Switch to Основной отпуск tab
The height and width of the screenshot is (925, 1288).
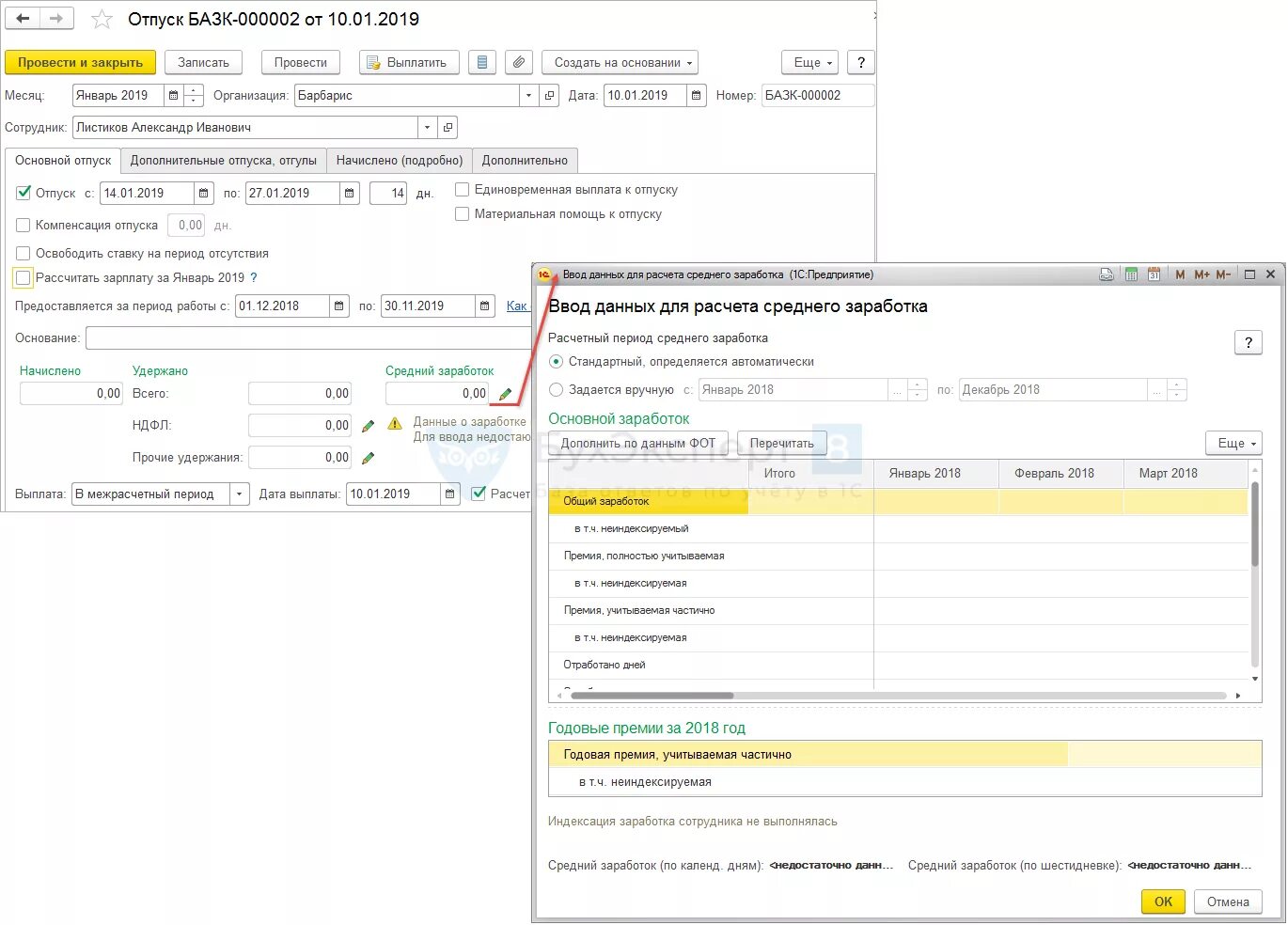[x=63, y=160]
